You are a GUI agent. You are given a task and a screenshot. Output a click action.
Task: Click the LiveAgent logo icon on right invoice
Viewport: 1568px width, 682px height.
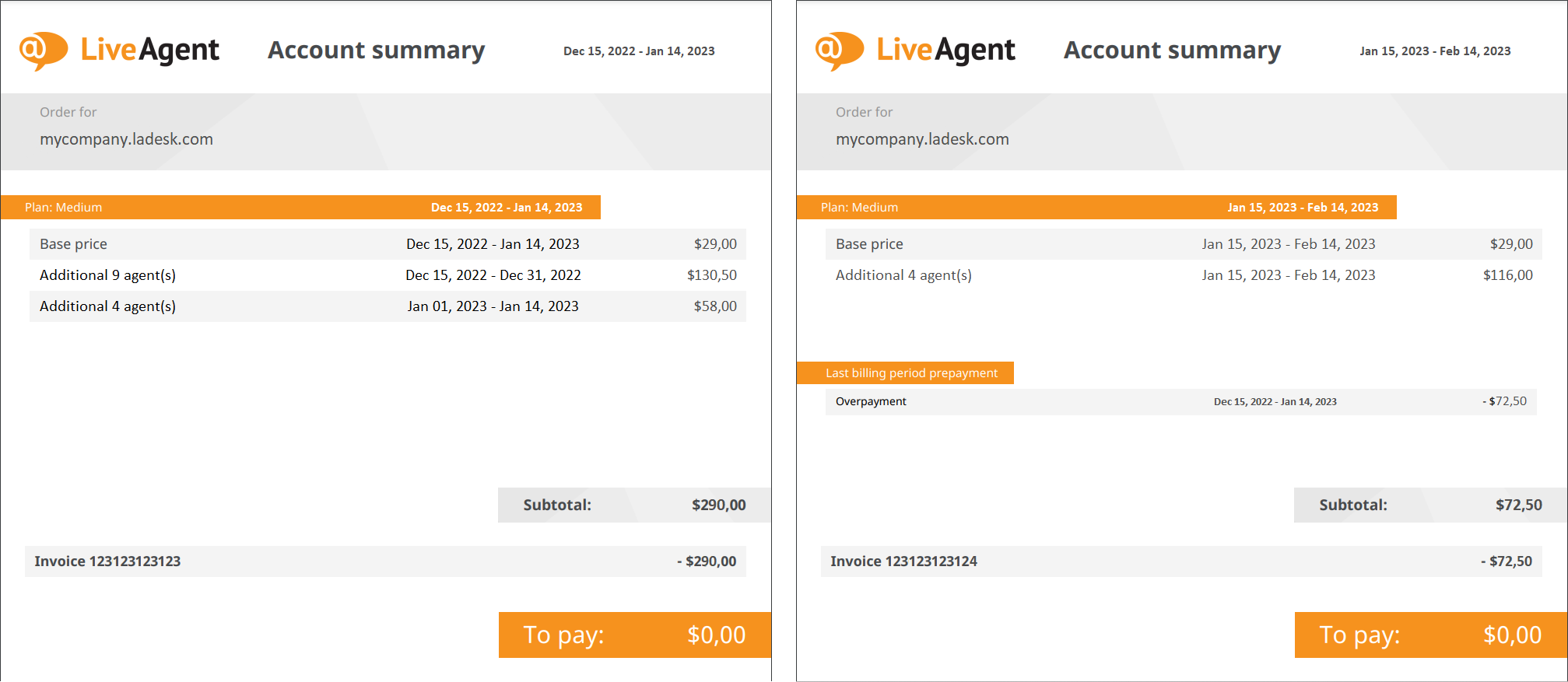[840, 51]
